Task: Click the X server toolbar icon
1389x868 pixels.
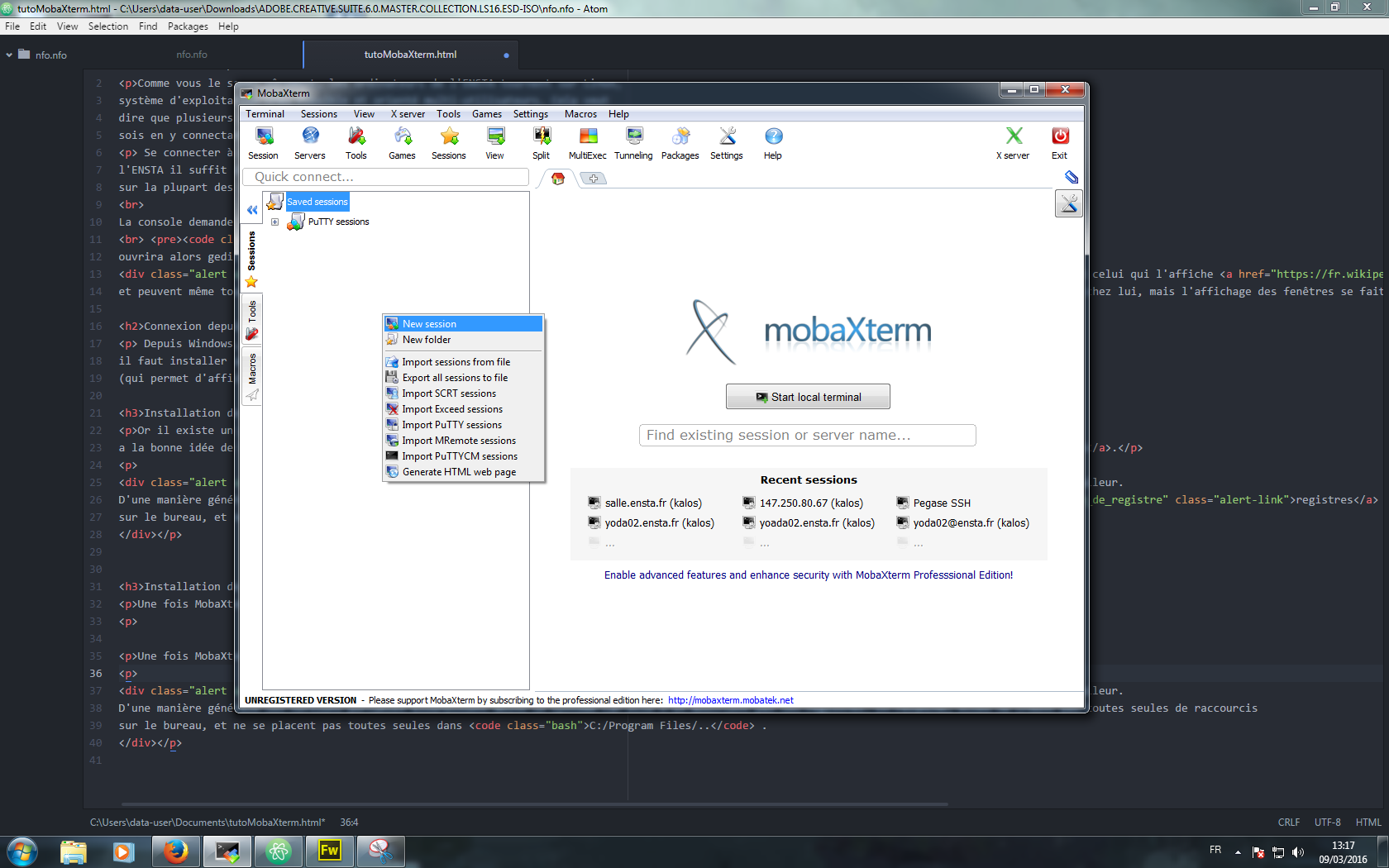Action: click(1013, 143)
